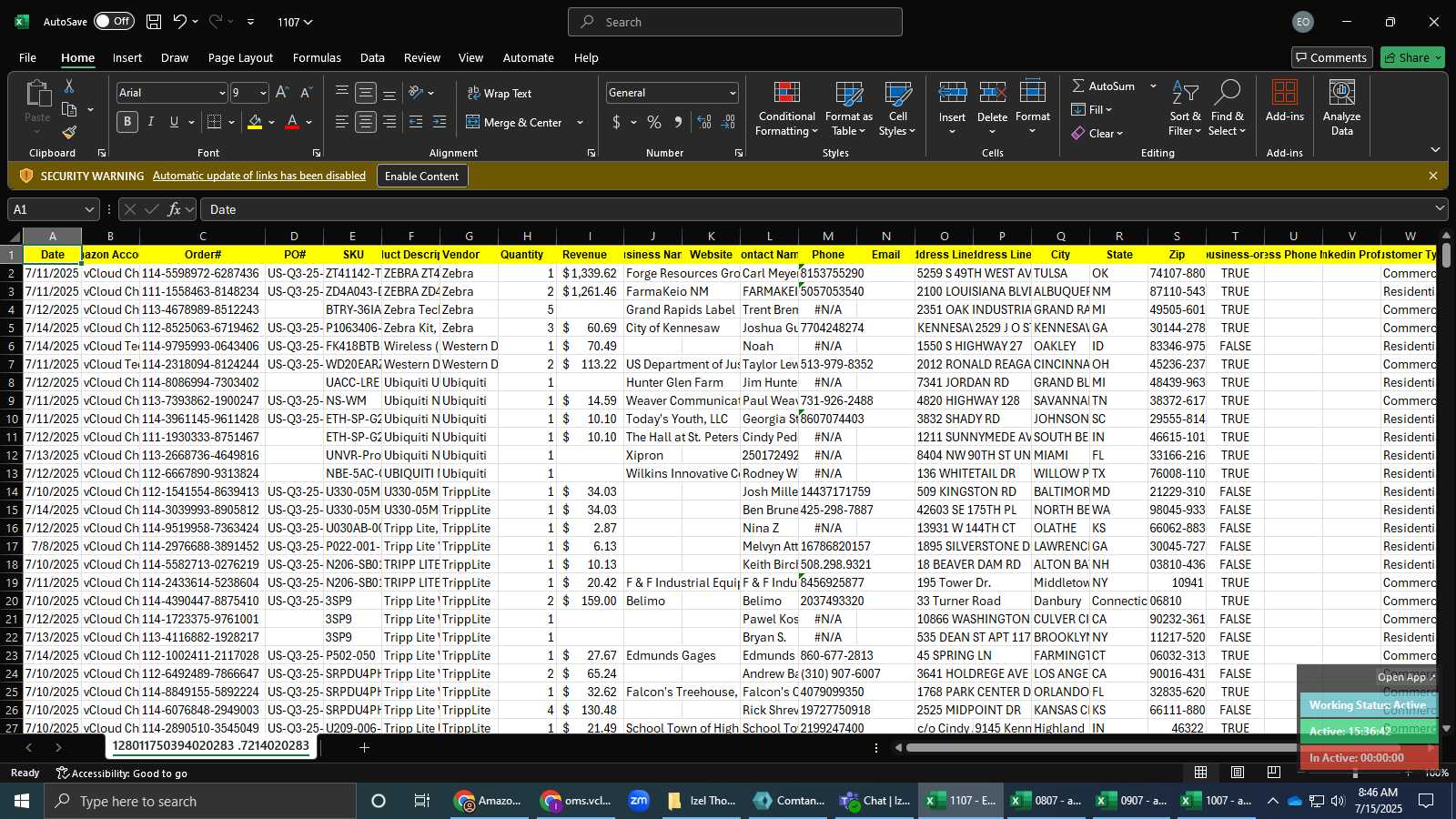Toggle AutoSave switch
Screen dimensions: 1456x819
pyautogui.click(x=114, y=22)
